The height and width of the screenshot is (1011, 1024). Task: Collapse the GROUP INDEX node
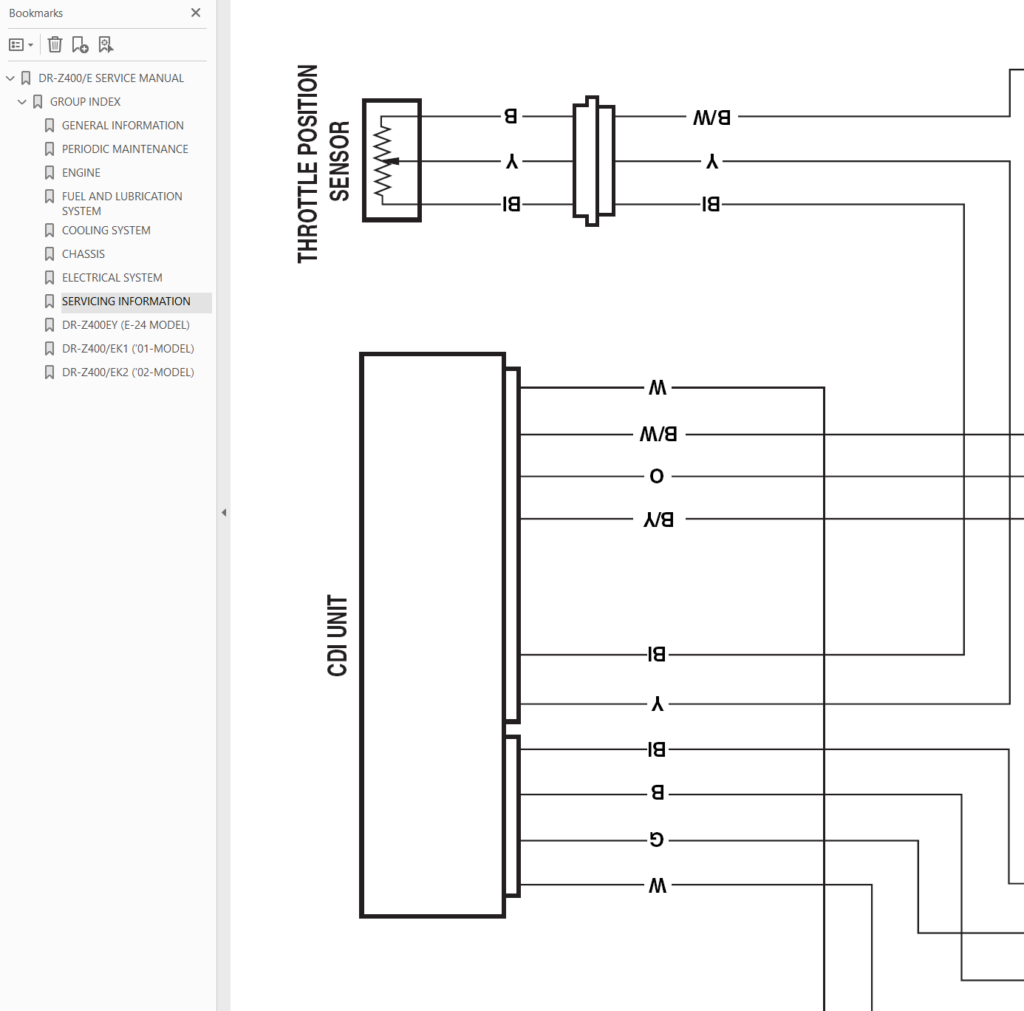(x=22, y=102)
